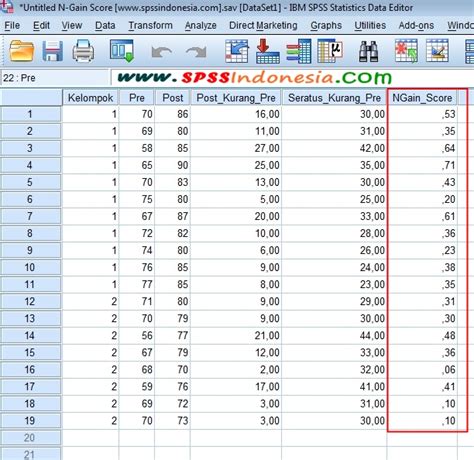
Task: Open the Analyze menu
Action: click(201, 25)
